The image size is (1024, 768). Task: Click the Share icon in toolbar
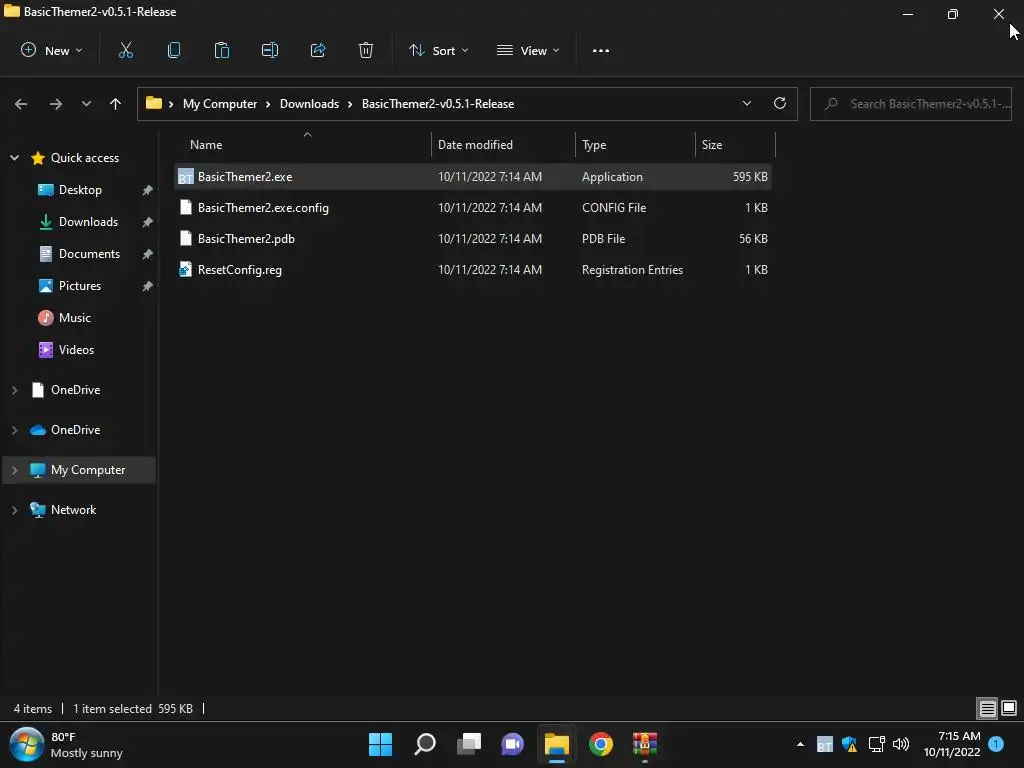(x=318, y=50)
